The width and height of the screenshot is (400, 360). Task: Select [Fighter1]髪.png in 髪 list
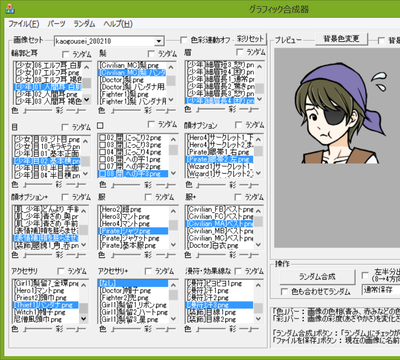pyautogui.click(x=132, y=94)
